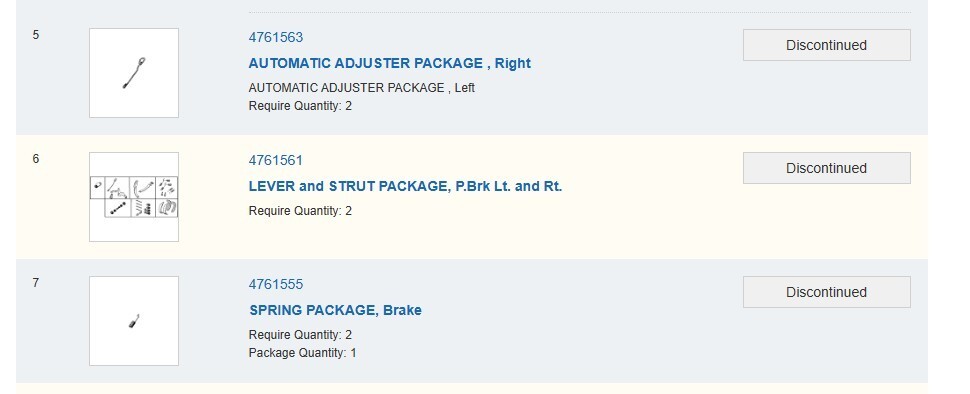Follow part number link 4761561
The width and height of the screenshot is (970, 394).
point(276,161)
